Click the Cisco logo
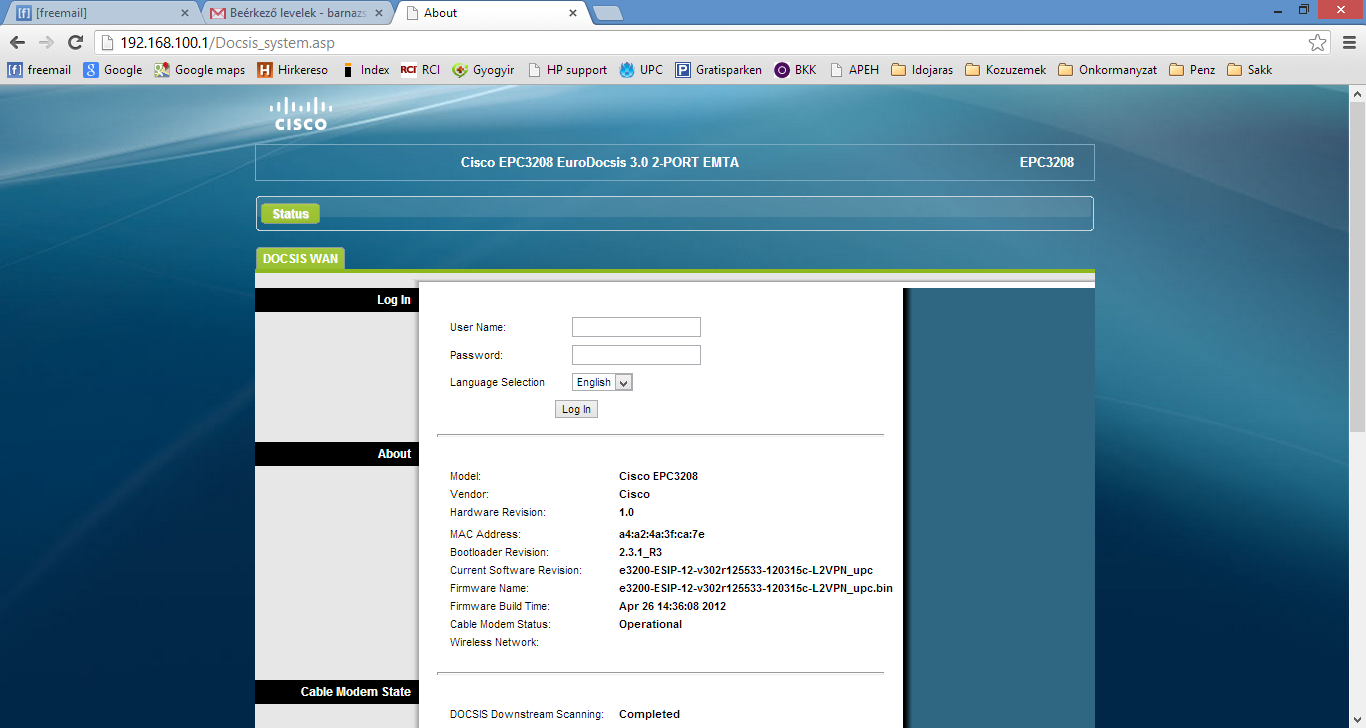 [301, 114]
